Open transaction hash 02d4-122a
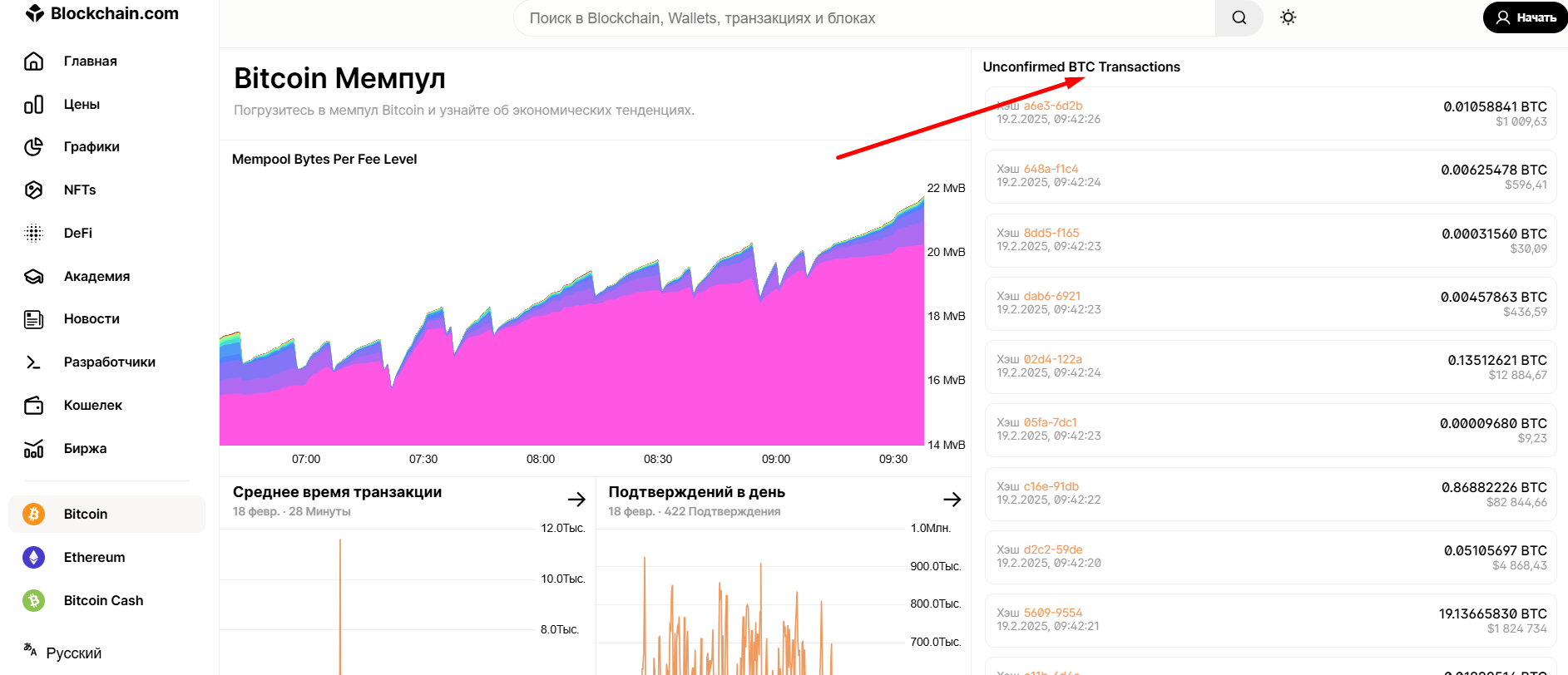This screenshot has width=1568, height=675. point(1053,359)
